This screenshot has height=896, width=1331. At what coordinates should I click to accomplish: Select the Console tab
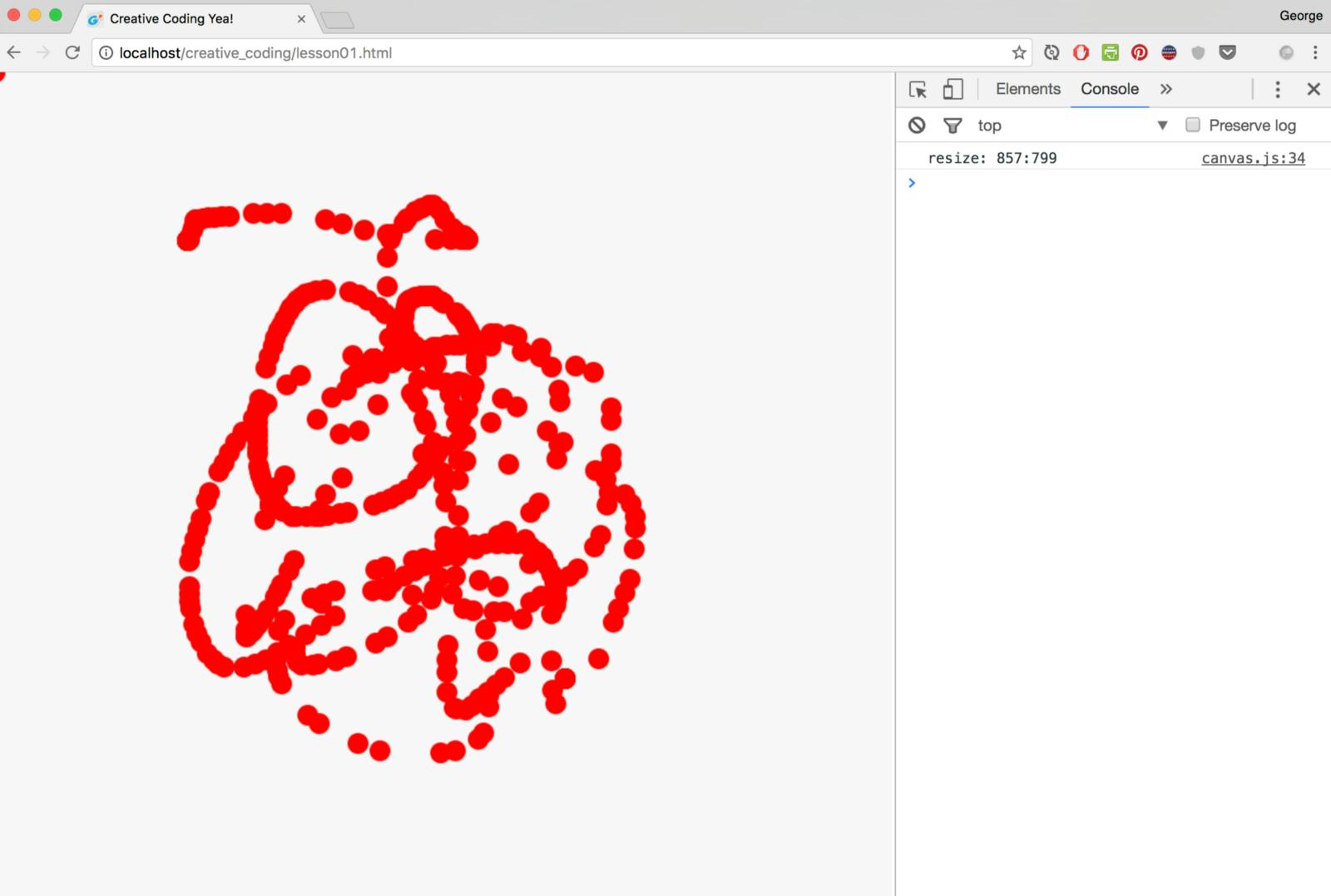tap(1109, 89)
